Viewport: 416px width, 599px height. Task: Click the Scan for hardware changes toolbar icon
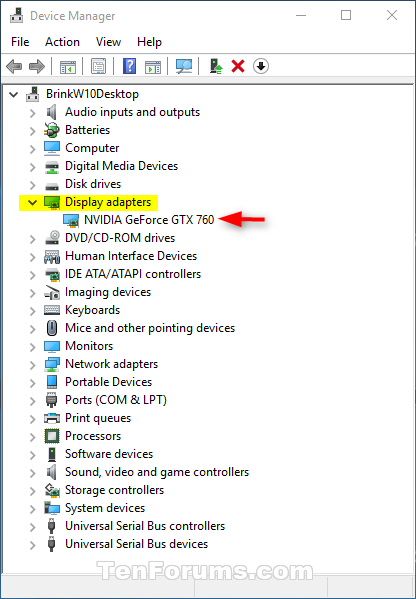pyautogui.click(x=184, y=66)
